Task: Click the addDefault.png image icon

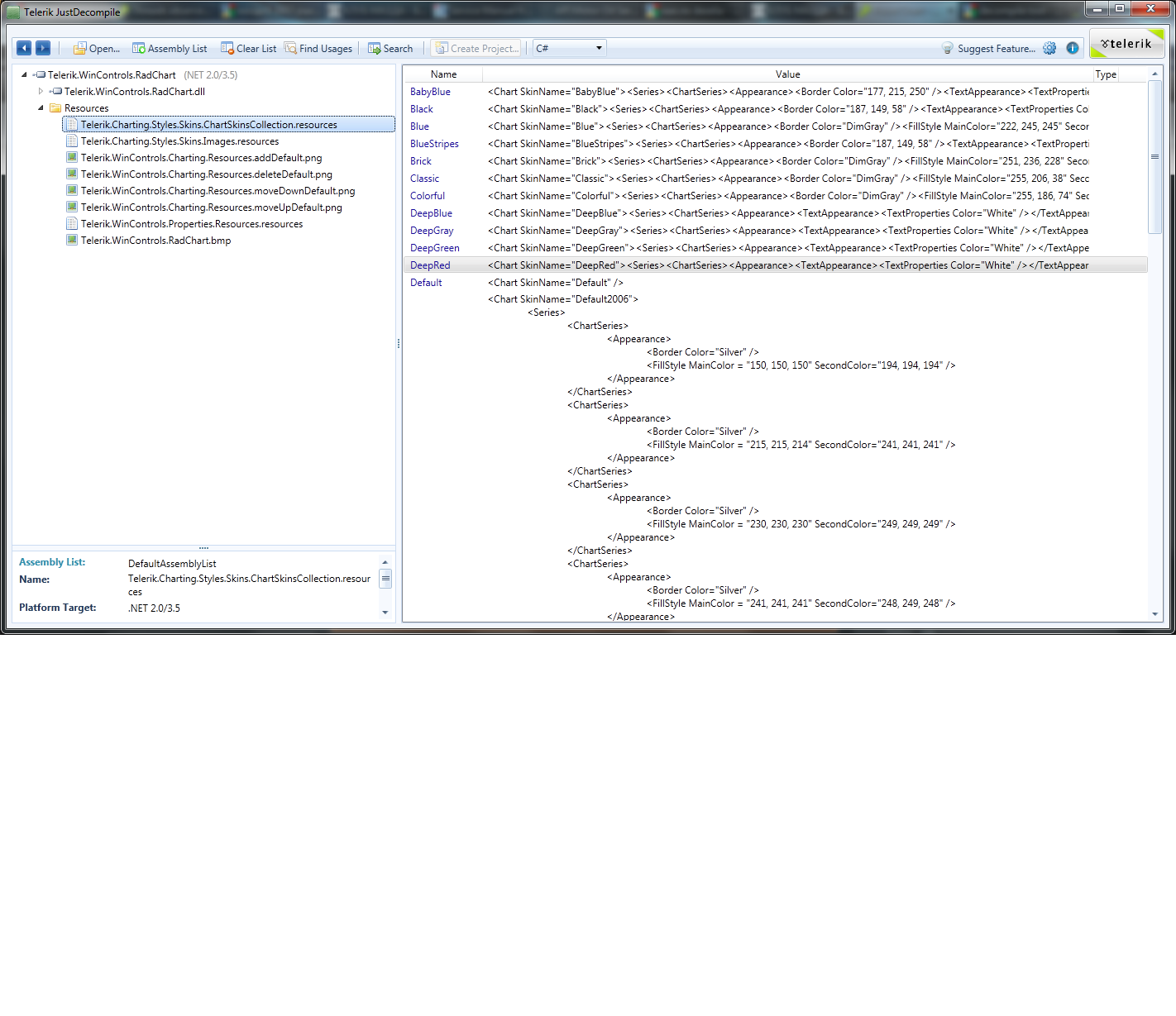Action: [x=72, y=158]
